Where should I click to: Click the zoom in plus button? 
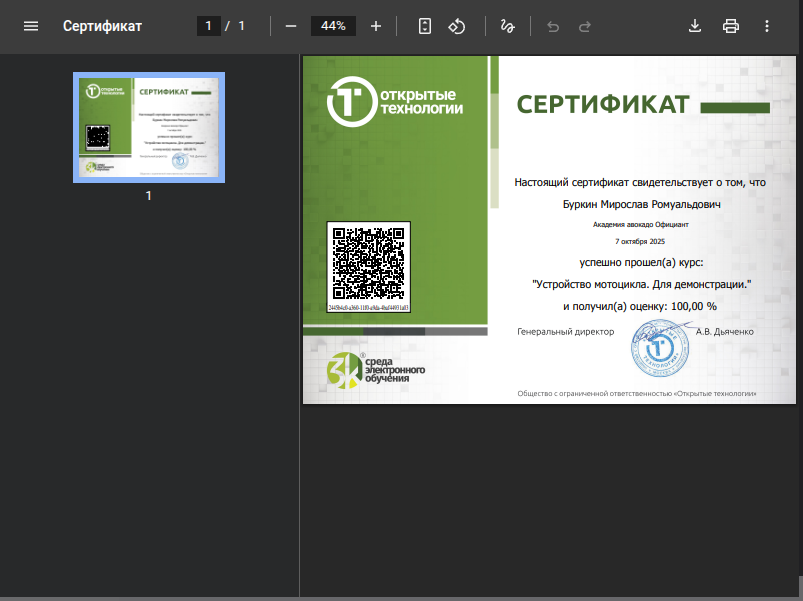[x=376, y=26]
